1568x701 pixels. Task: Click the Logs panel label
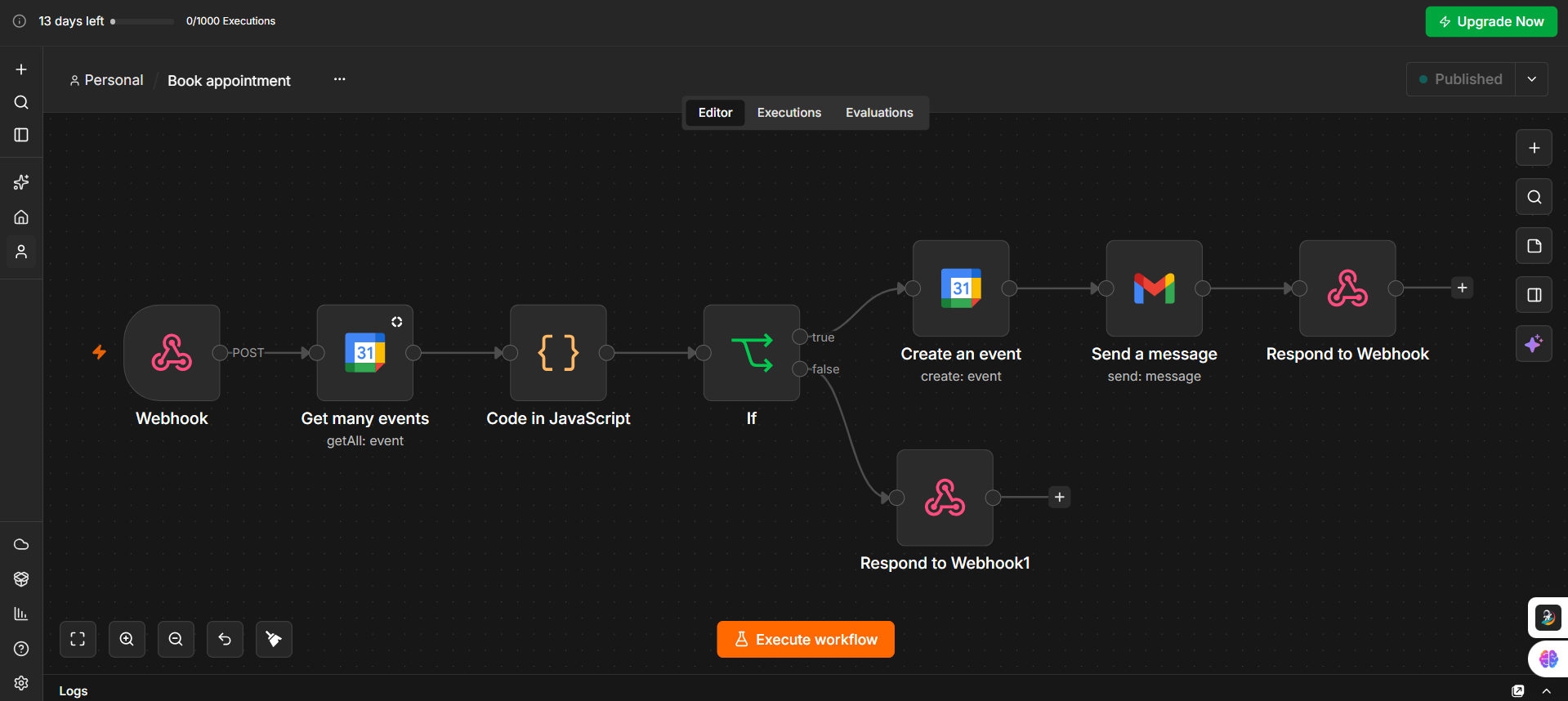pyautogui.click(x=74, y=691)
